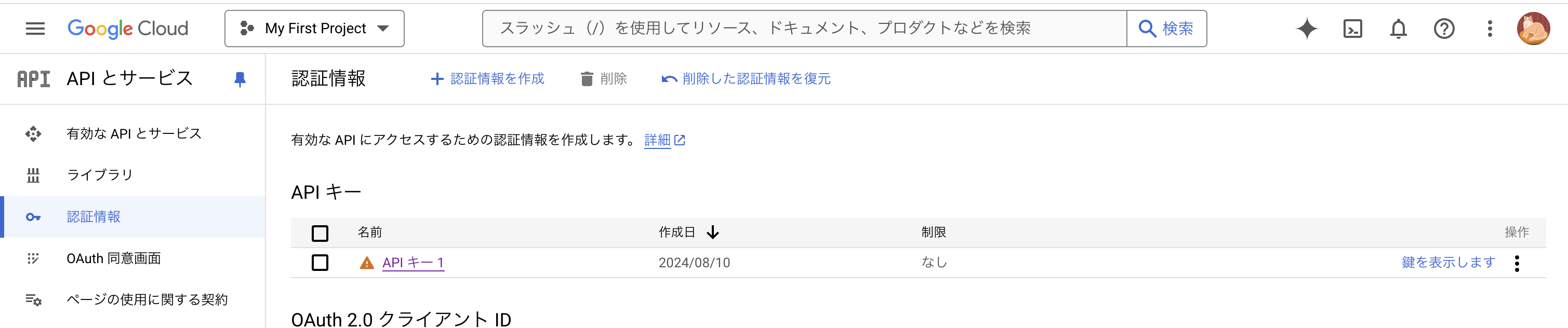Change sort order on the 作成日 column
Image resolution: width=1568 pixels, height=328 pixels.
click(x=712, y=232)
